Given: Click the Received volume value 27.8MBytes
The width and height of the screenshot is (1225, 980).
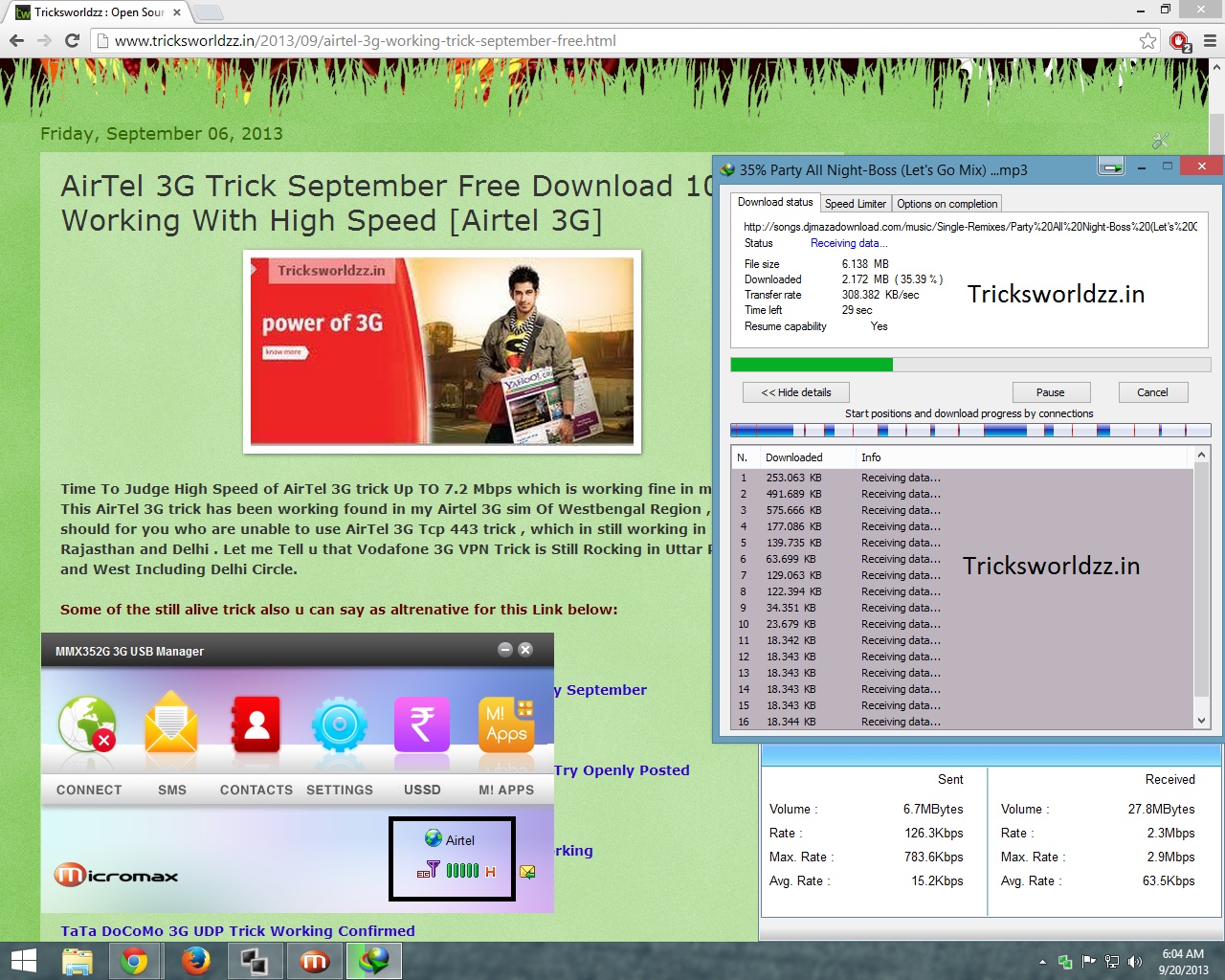Looking at the screenshot, I should 1161,809.
